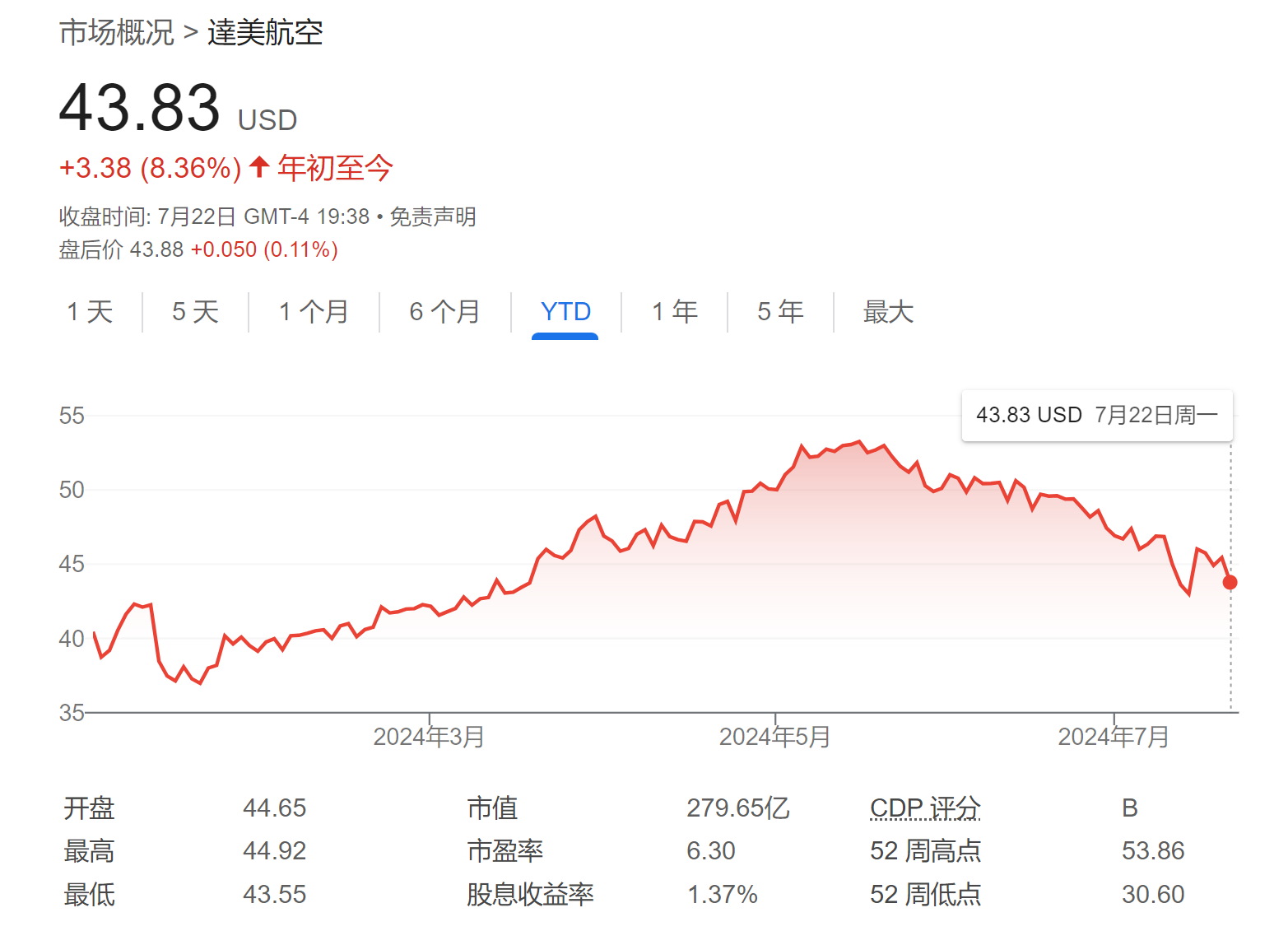Click the CDP 评分 value B
The height and width of the screenshot is (931, 1288).
click(1130, 808)
